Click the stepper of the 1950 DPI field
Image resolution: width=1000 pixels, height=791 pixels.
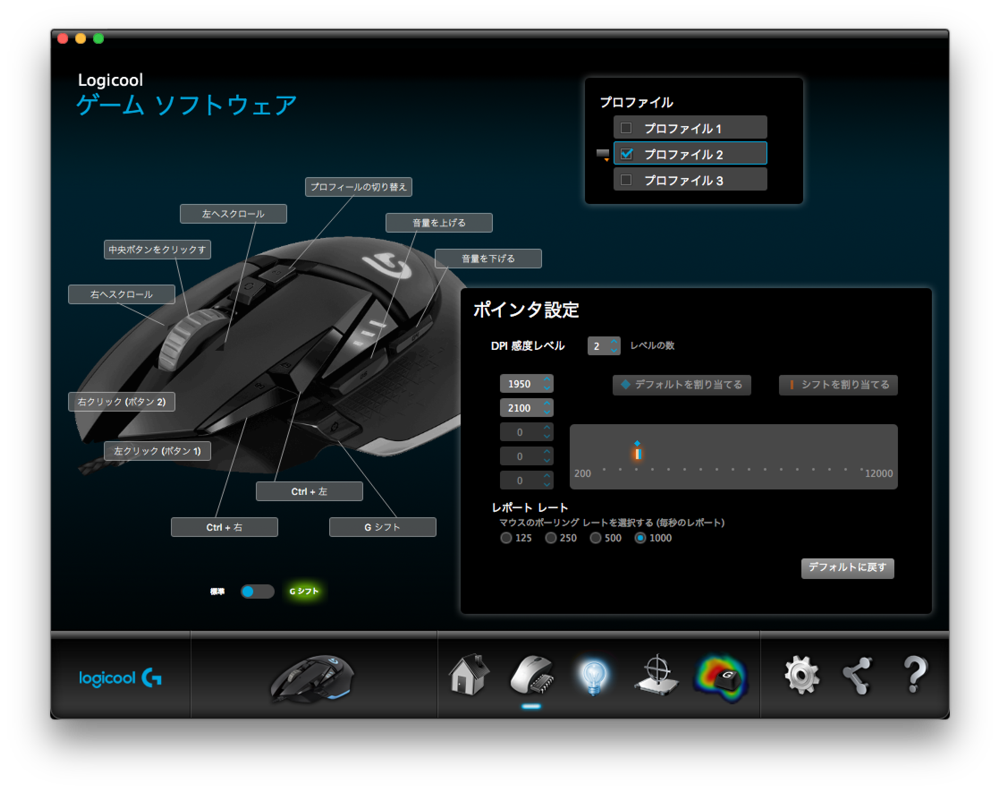pos(547,383)
